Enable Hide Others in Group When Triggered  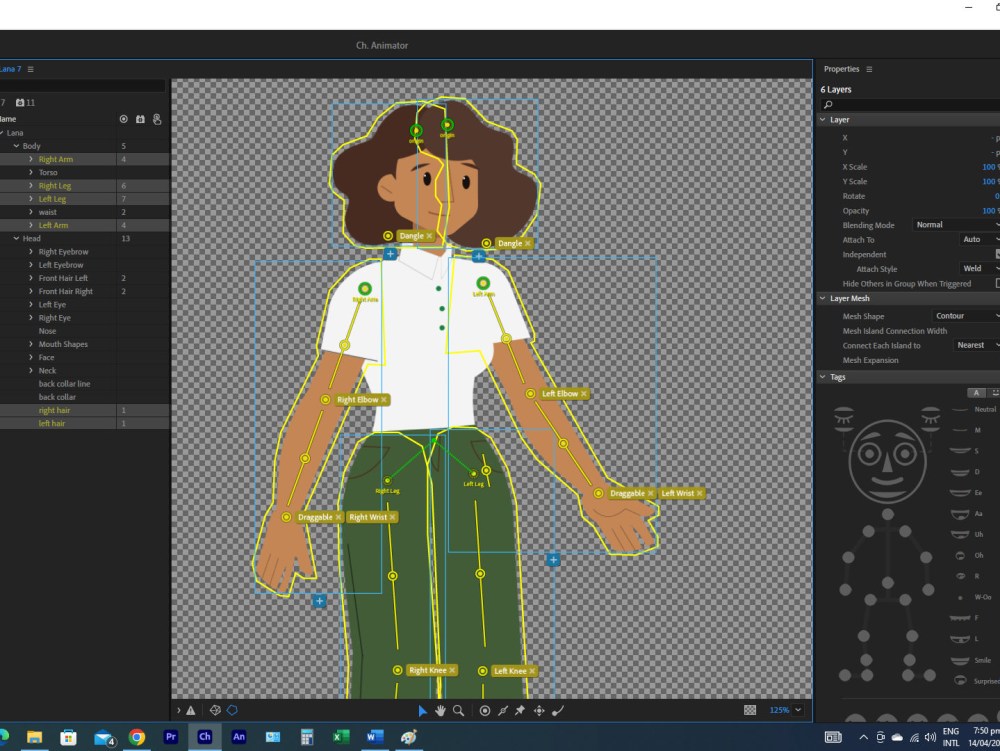(x=996, y=283)
